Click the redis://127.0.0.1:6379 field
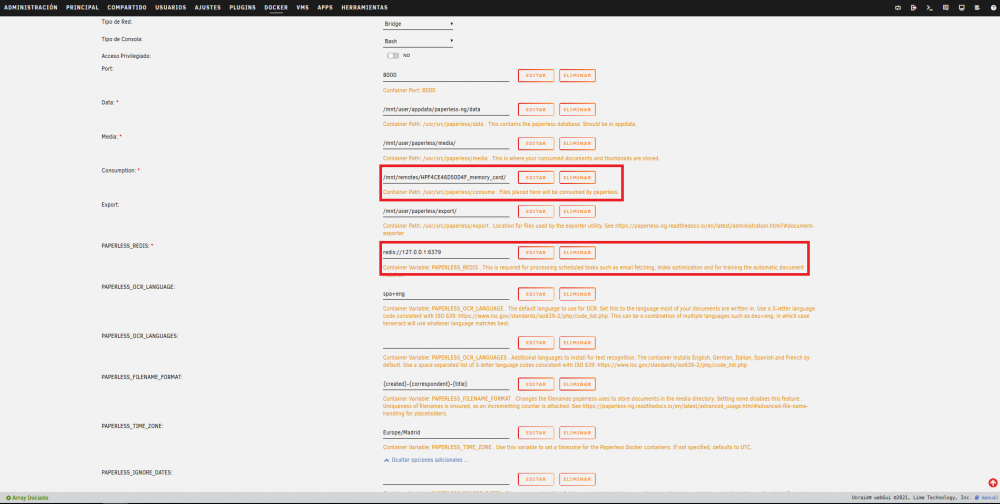Image resolution: width=1000 pixels, height=504 pixels. (x=446, y=253)
